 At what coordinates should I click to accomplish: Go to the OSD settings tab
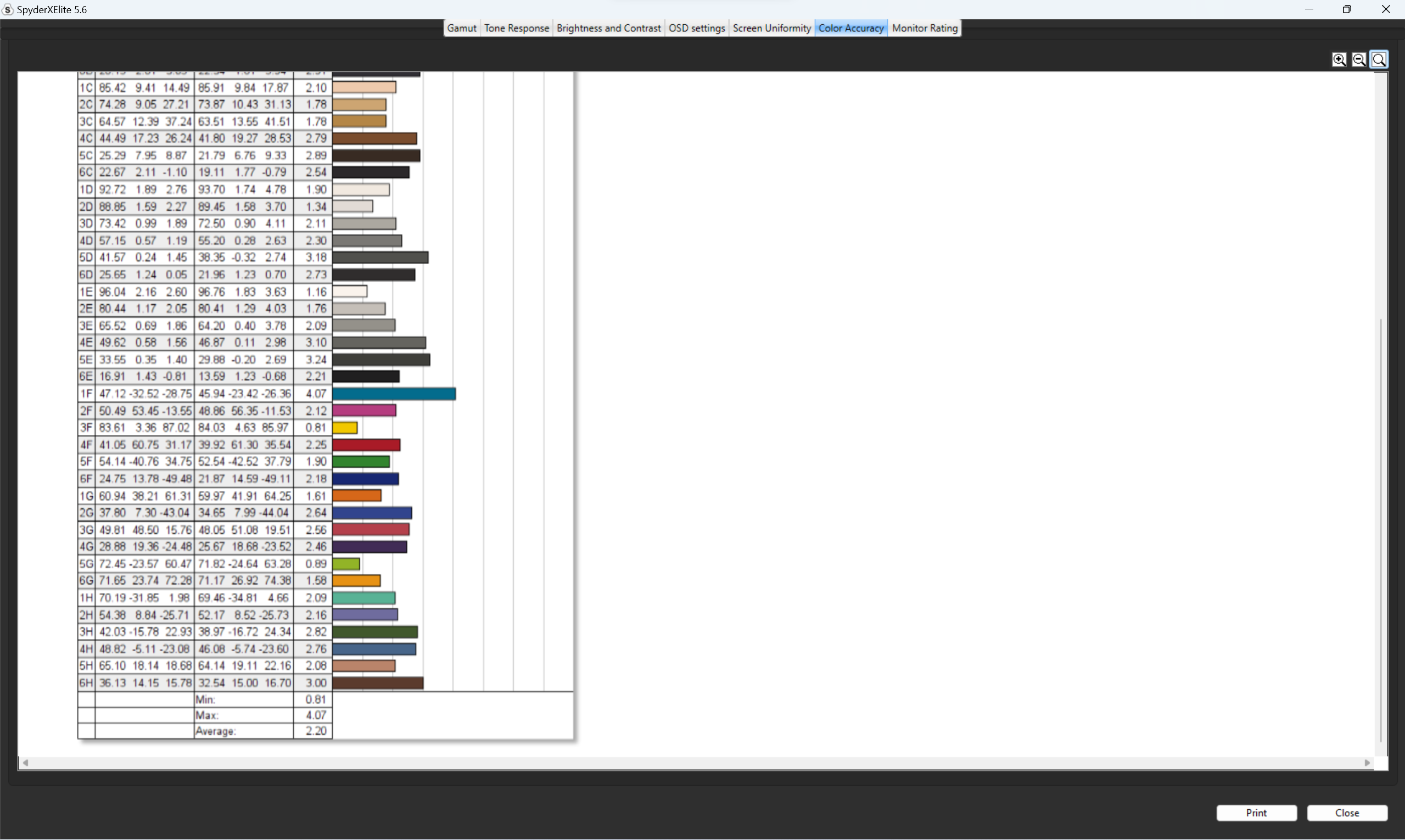696,28
